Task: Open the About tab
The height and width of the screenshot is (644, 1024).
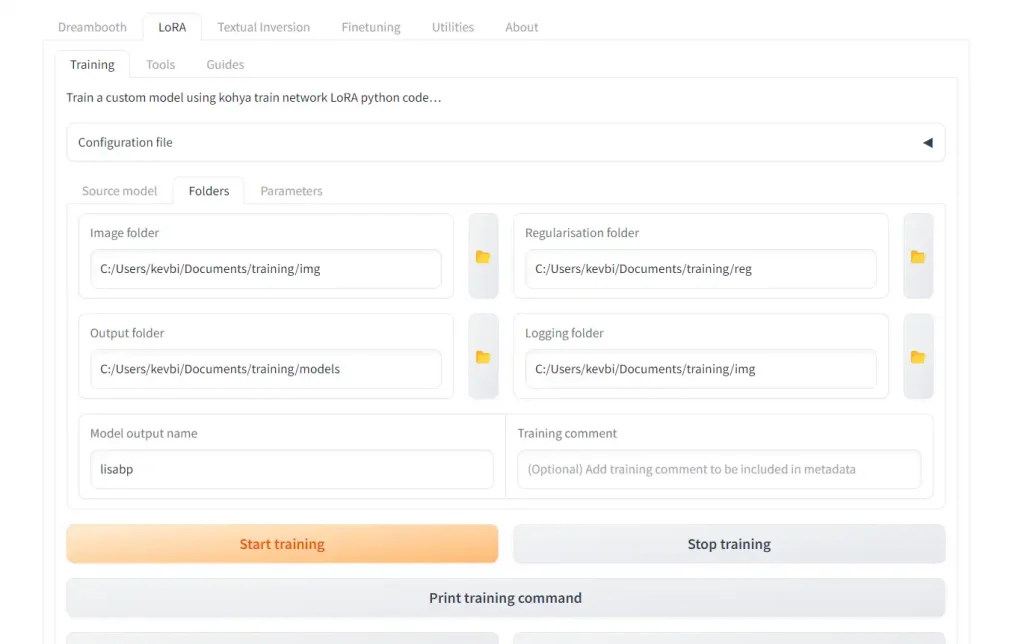Action: pyautogui.click(x=521, y=27)
